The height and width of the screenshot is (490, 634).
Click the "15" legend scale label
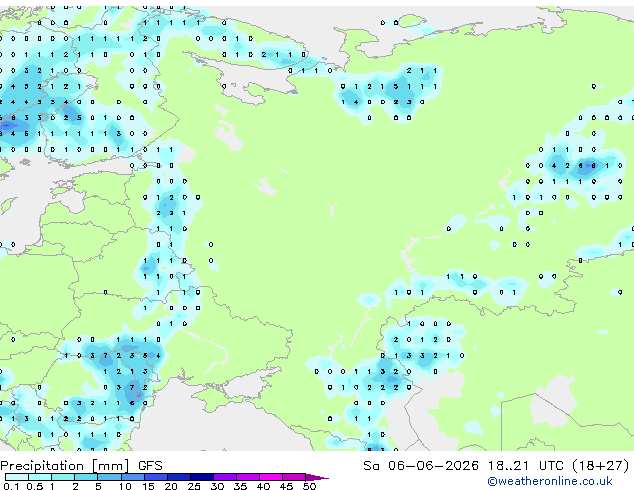pyautogui.click(x=148, y=486)
